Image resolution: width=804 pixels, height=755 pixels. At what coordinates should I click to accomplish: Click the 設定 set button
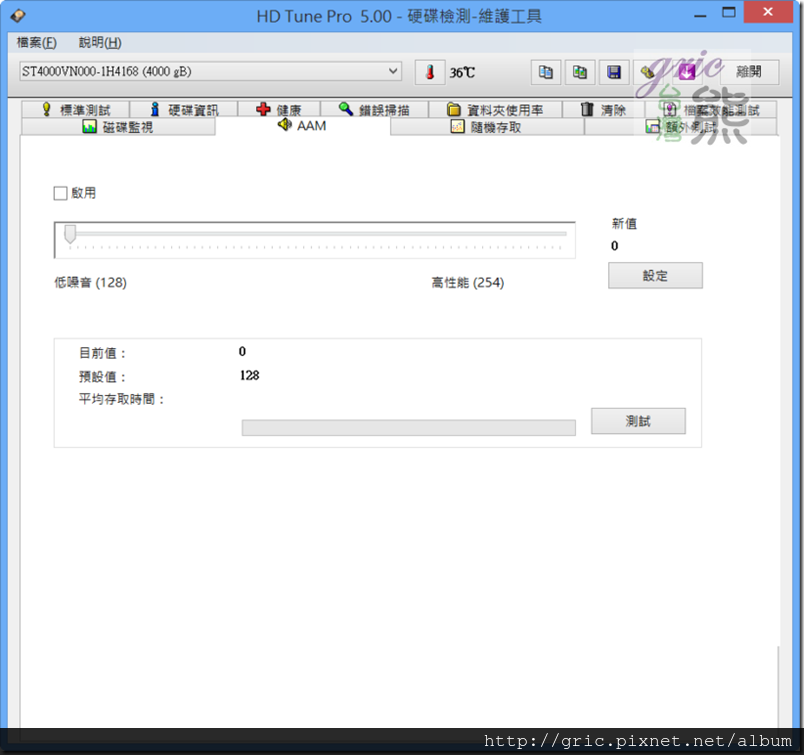click(655, 275)
